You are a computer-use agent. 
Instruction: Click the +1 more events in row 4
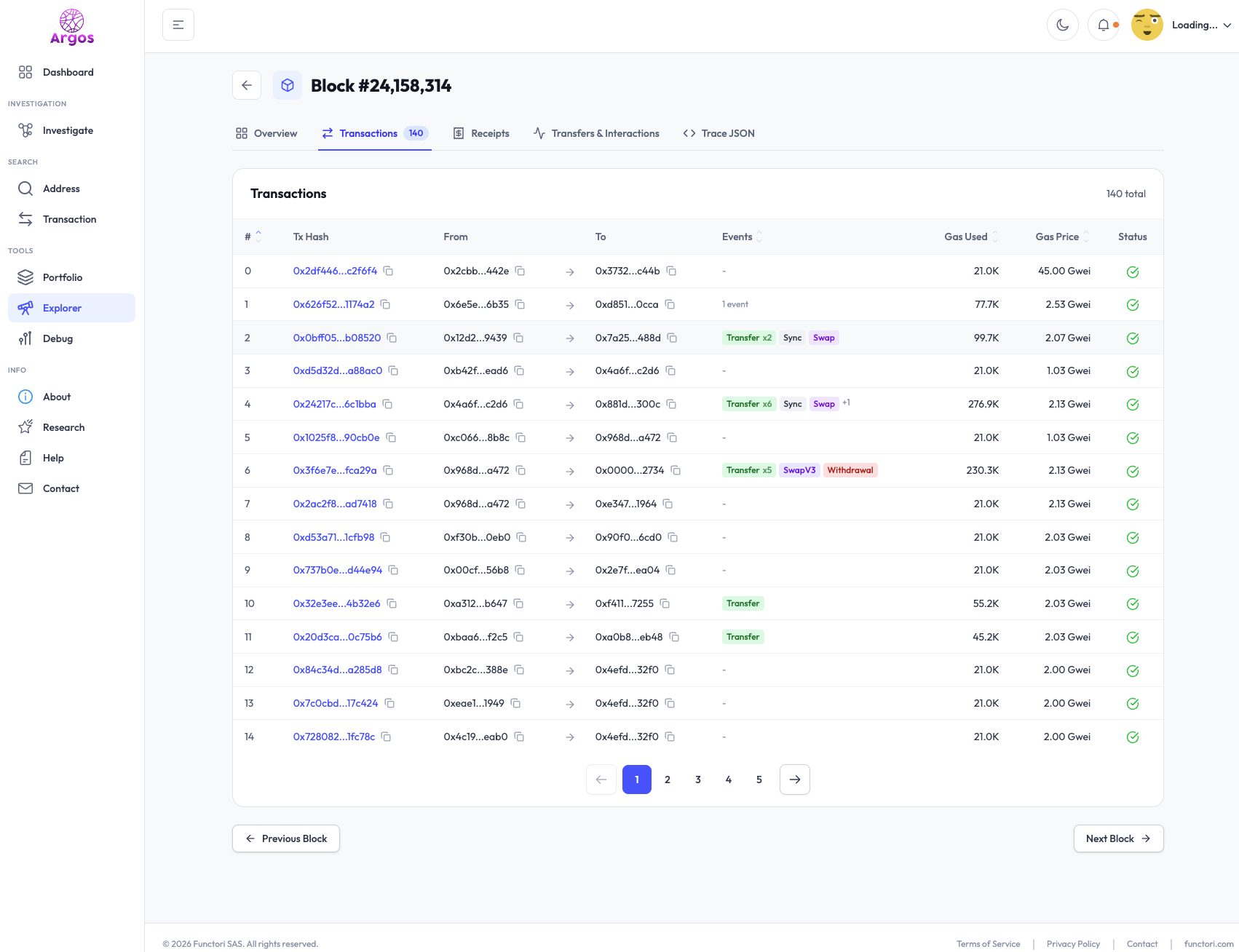click(x=846, y=402)
